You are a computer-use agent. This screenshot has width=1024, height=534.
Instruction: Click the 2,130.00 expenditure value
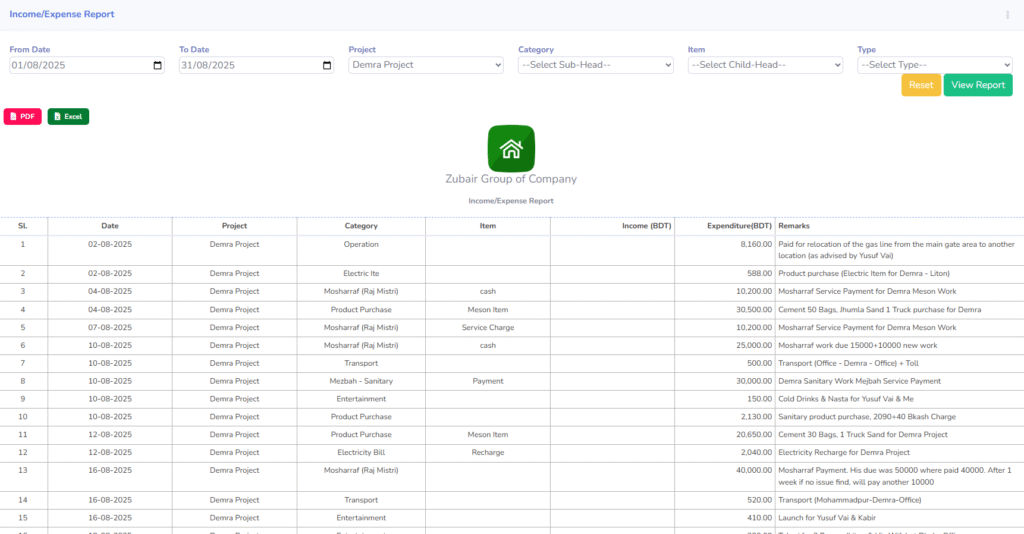(756, 416)
